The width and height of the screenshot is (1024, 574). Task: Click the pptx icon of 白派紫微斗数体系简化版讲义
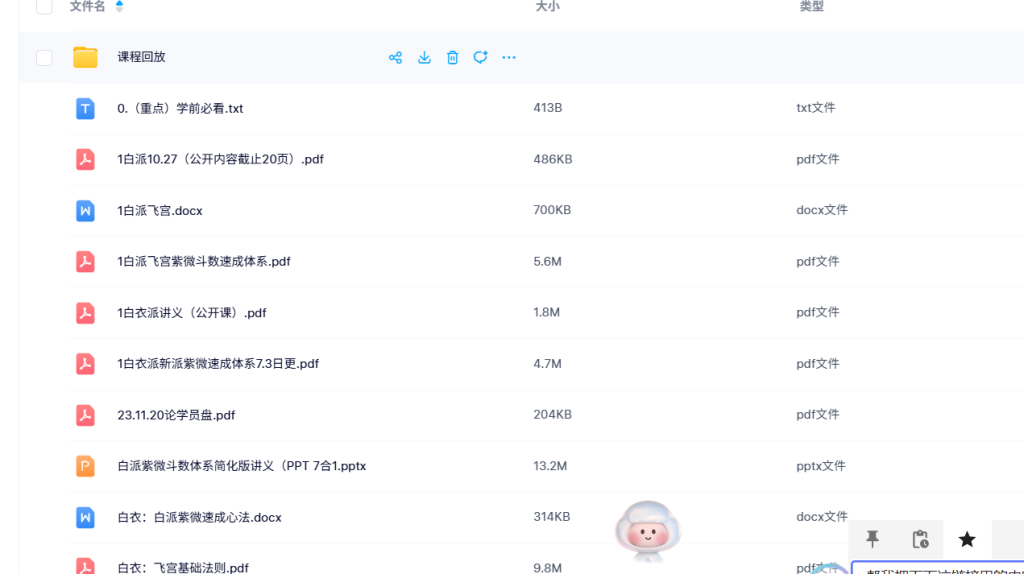click(x=85, y=466)
